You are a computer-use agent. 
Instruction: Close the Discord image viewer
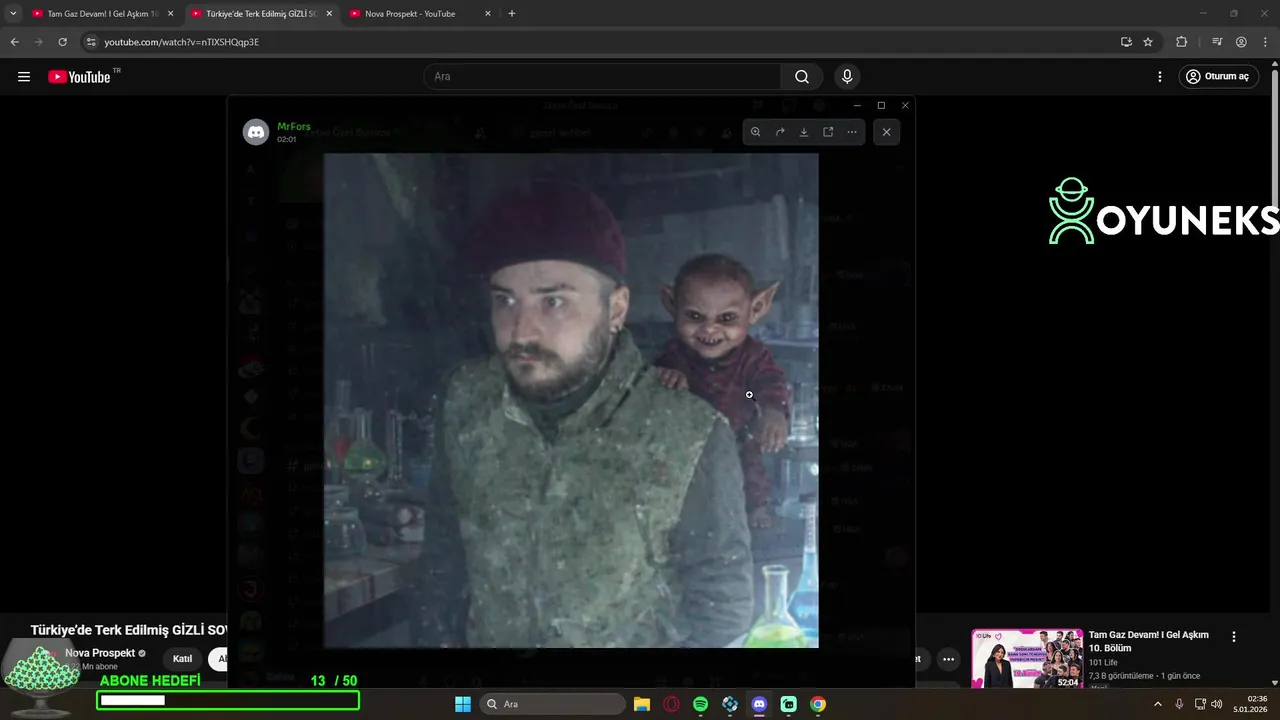click(x=886, y=132)
